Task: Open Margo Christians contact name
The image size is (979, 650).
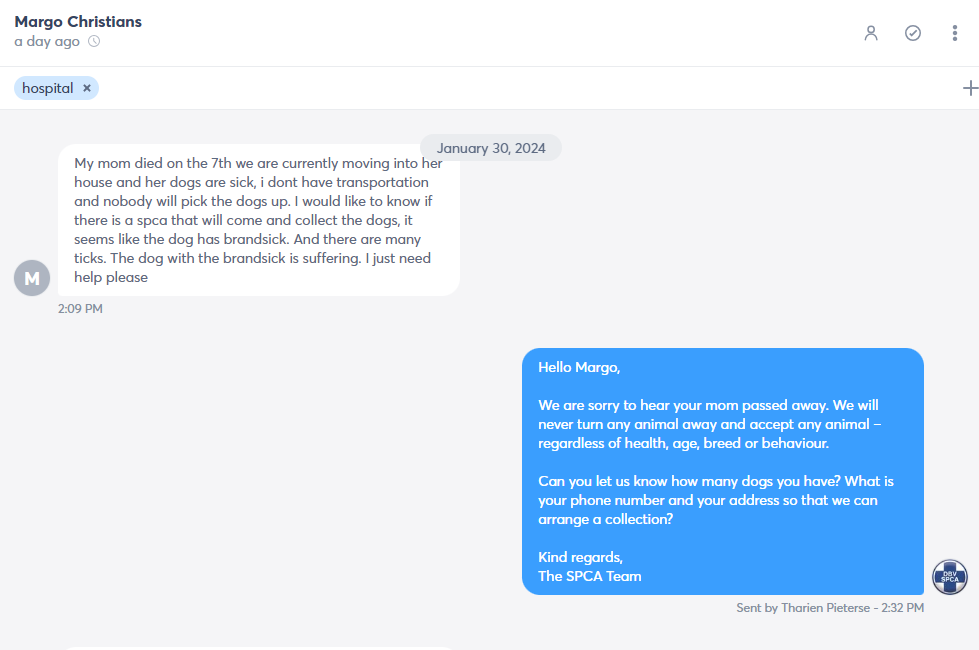Action: tap(78, 22)
